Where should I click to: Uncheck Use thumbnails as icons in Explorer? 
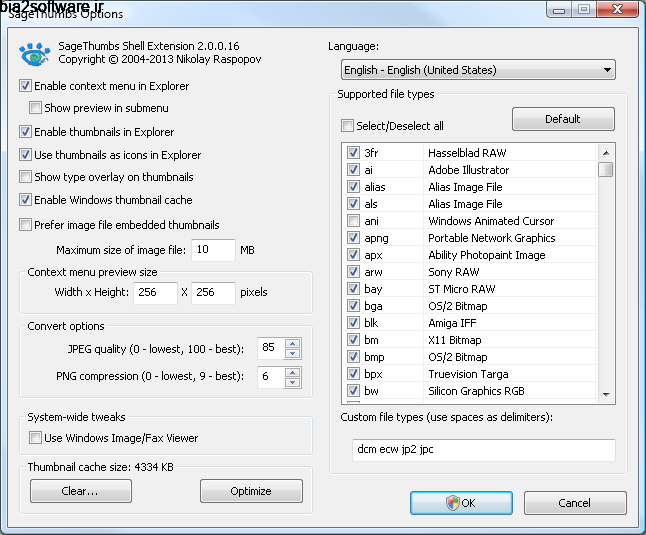coord(25,154)
